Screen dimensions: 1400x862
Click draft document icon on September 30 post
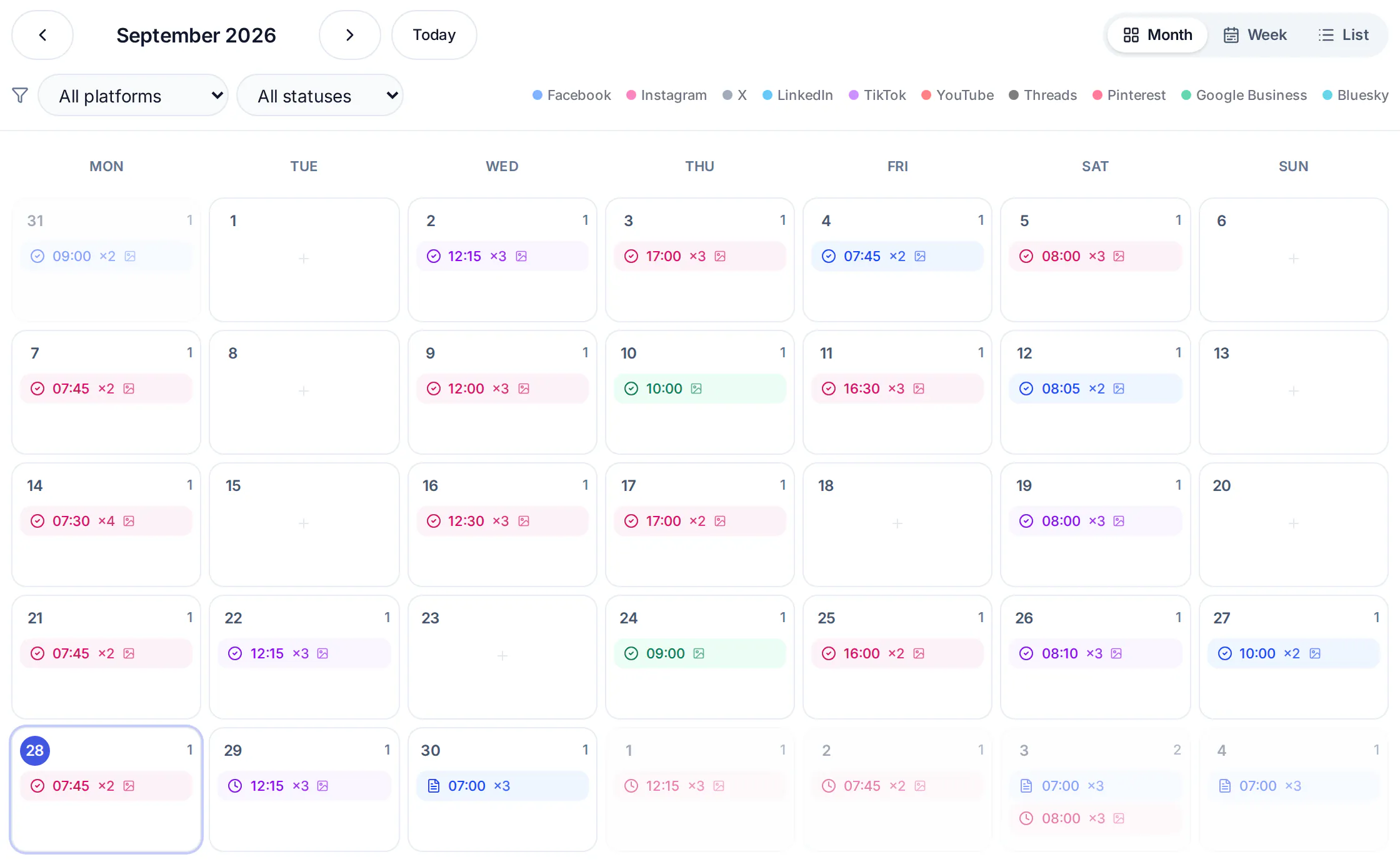click(433, 786)
